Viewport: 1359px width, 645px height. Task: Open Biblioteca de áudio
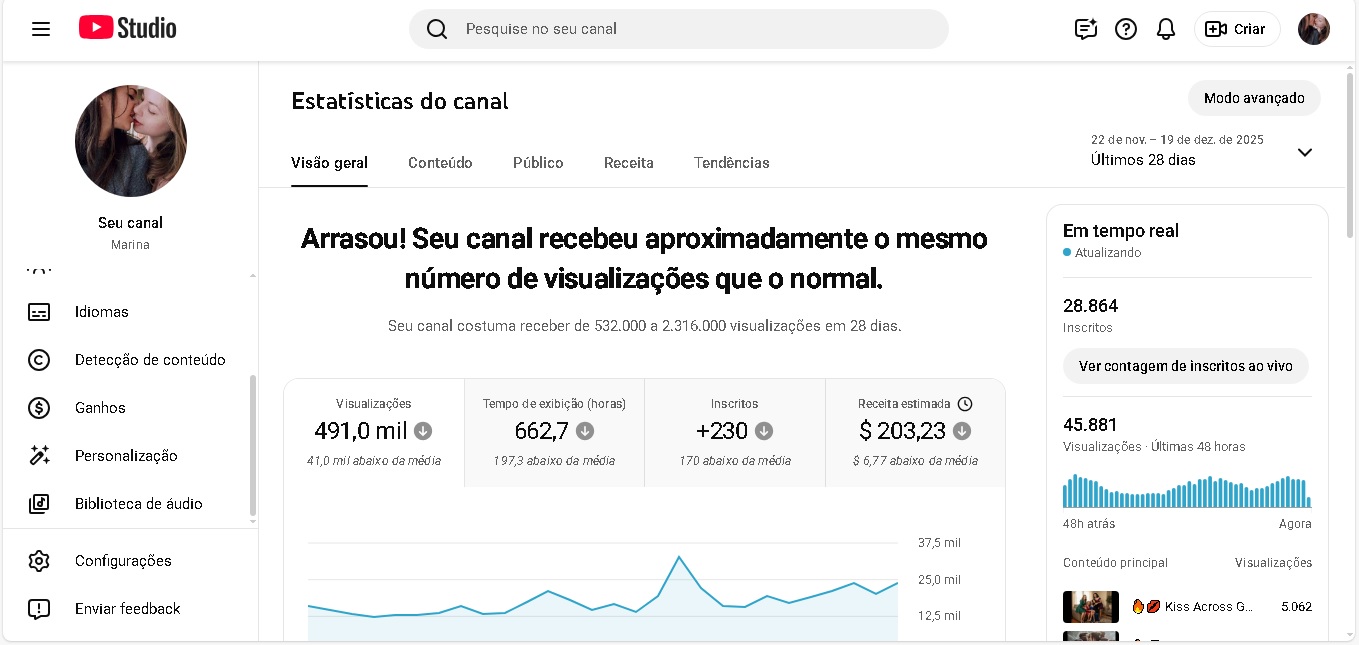138,504
